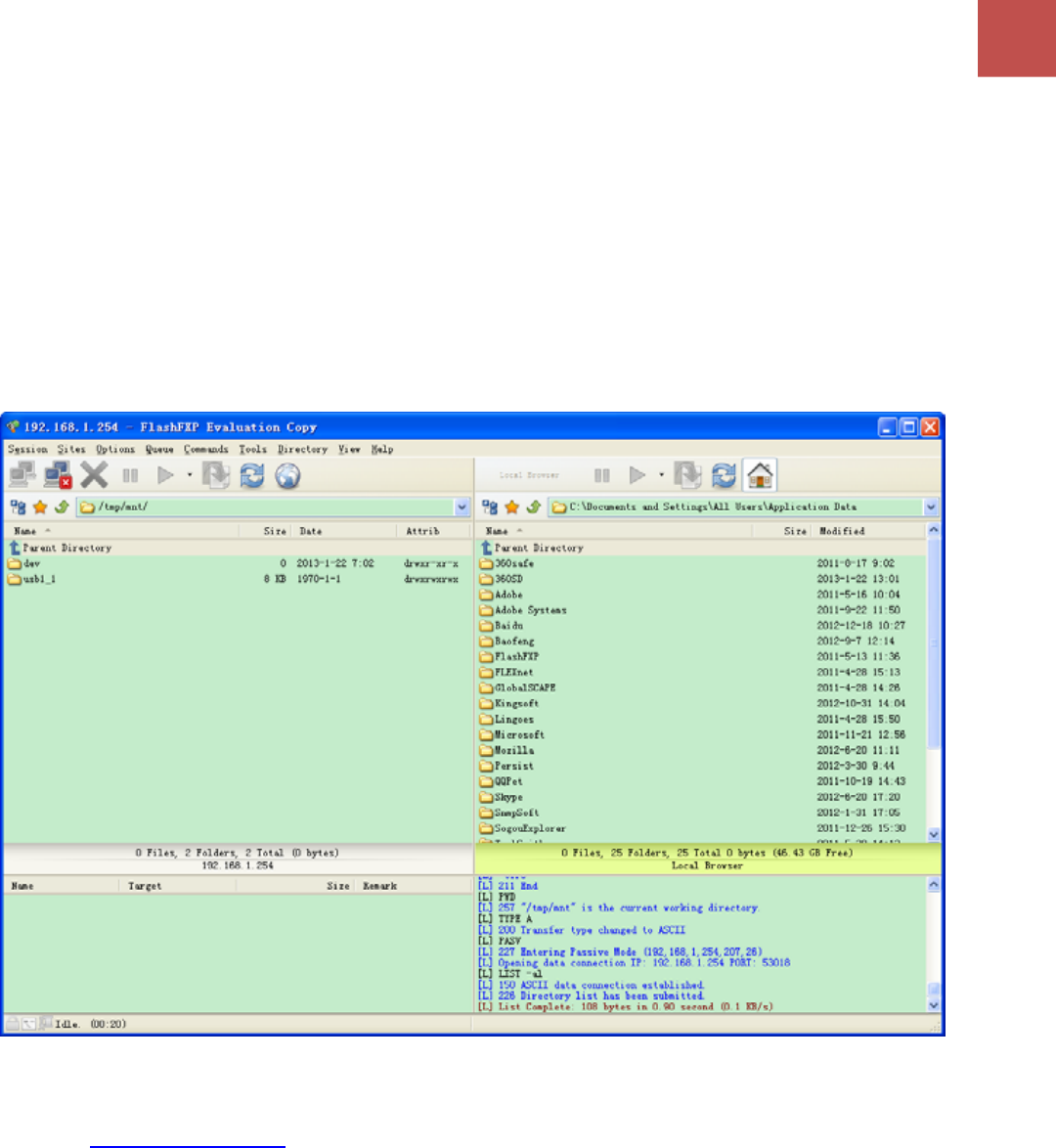Click the play icon in right toolbar

pos(638,475)
